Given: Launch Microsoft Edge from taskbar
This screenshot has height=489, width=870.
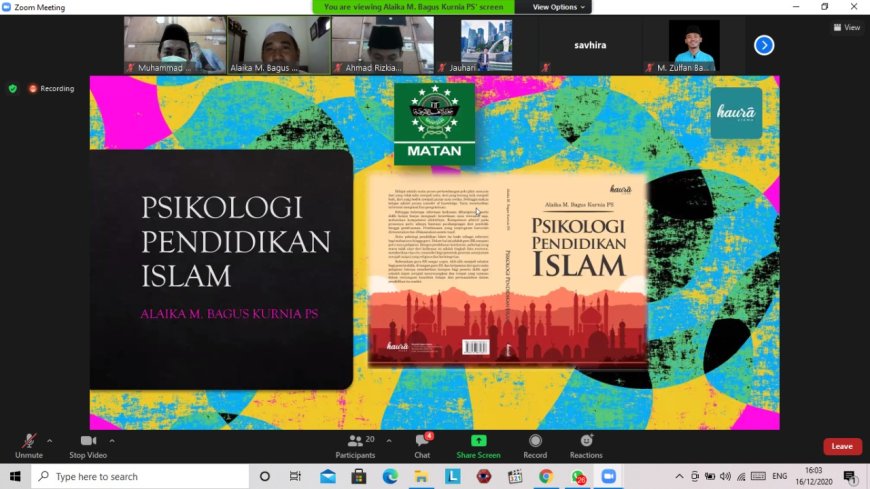Looking at the screenshot, I should [390, 476].
